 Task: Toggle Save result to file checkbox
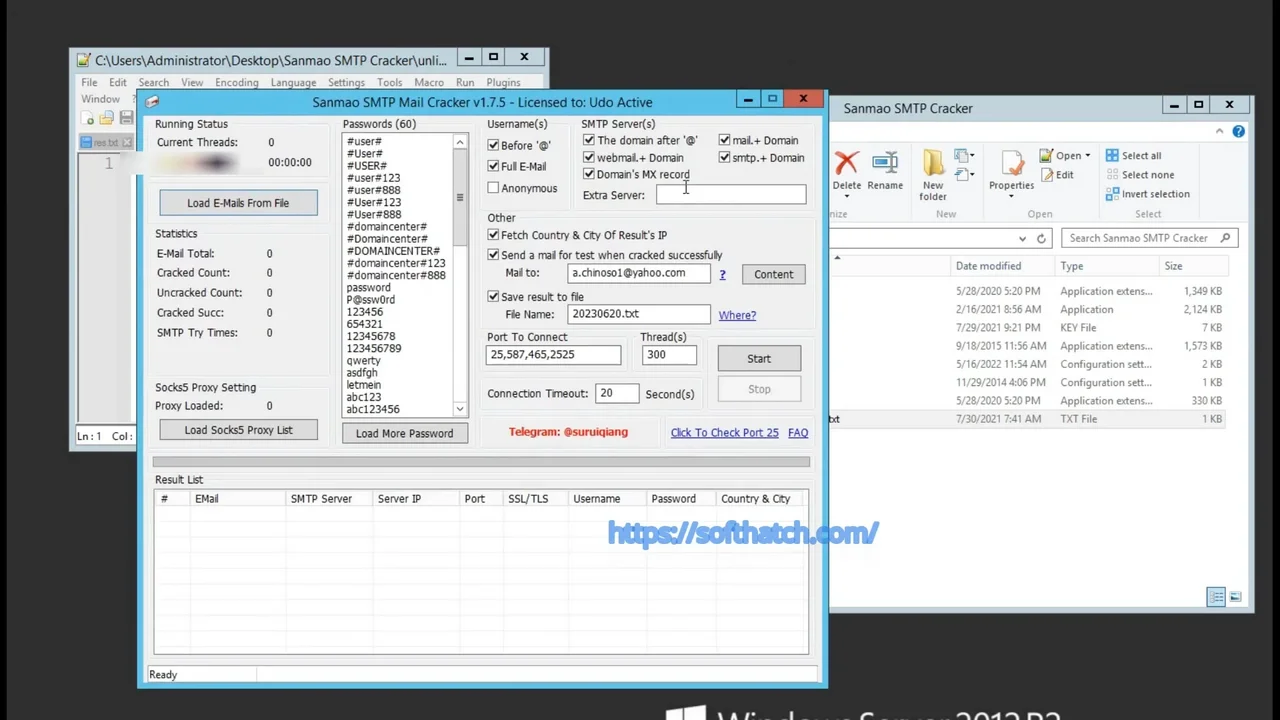pyautogui.click(x=493, y=296)
